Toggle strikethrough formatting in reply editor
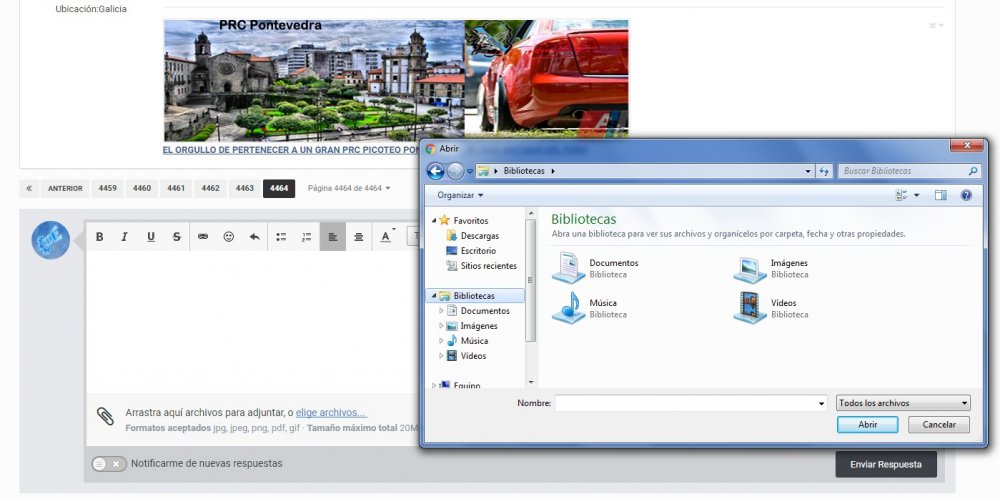1000x499 pixels. (177, 237)
